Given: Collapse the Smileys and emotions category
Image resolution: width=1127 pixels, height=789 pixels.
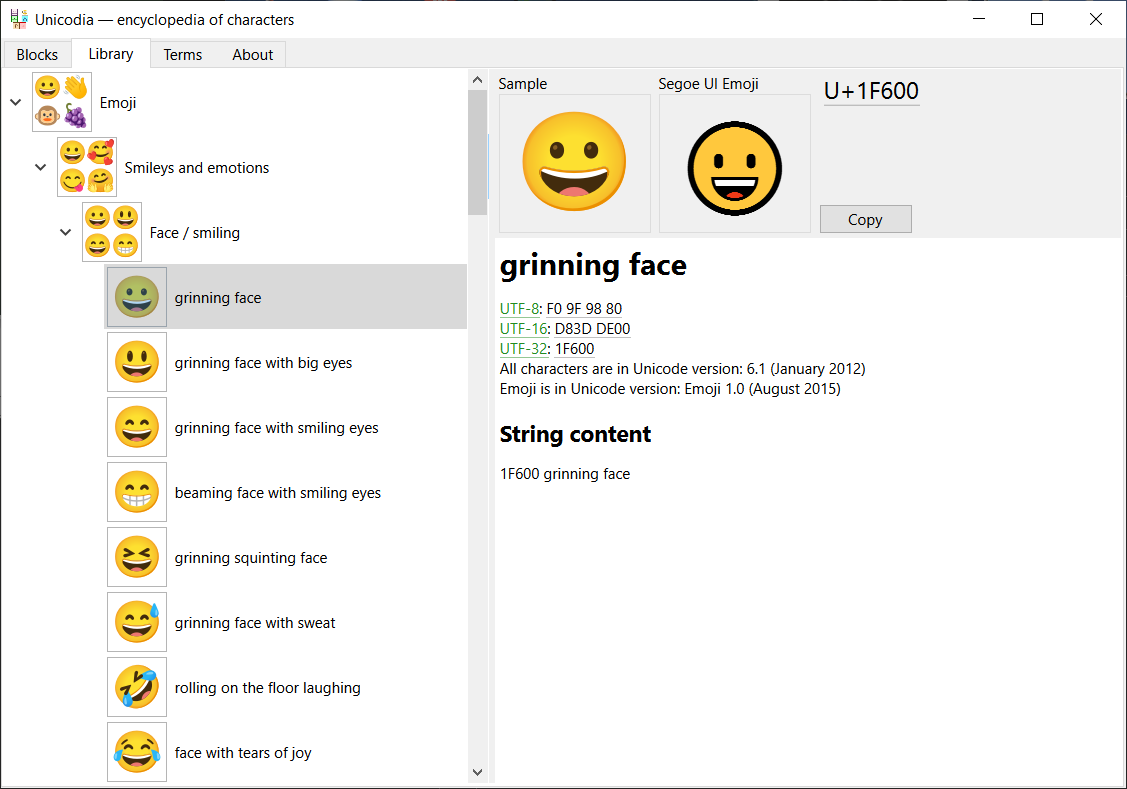Looking at the screenshot, I should point(40,167).
